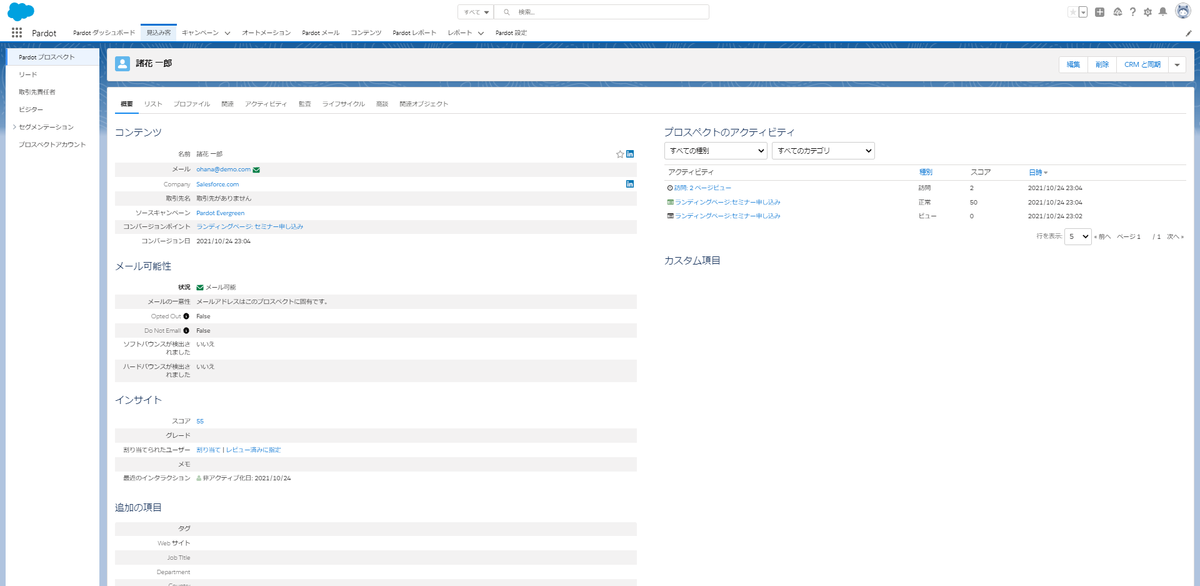Click the score 55 link

[x=200, y=421]
